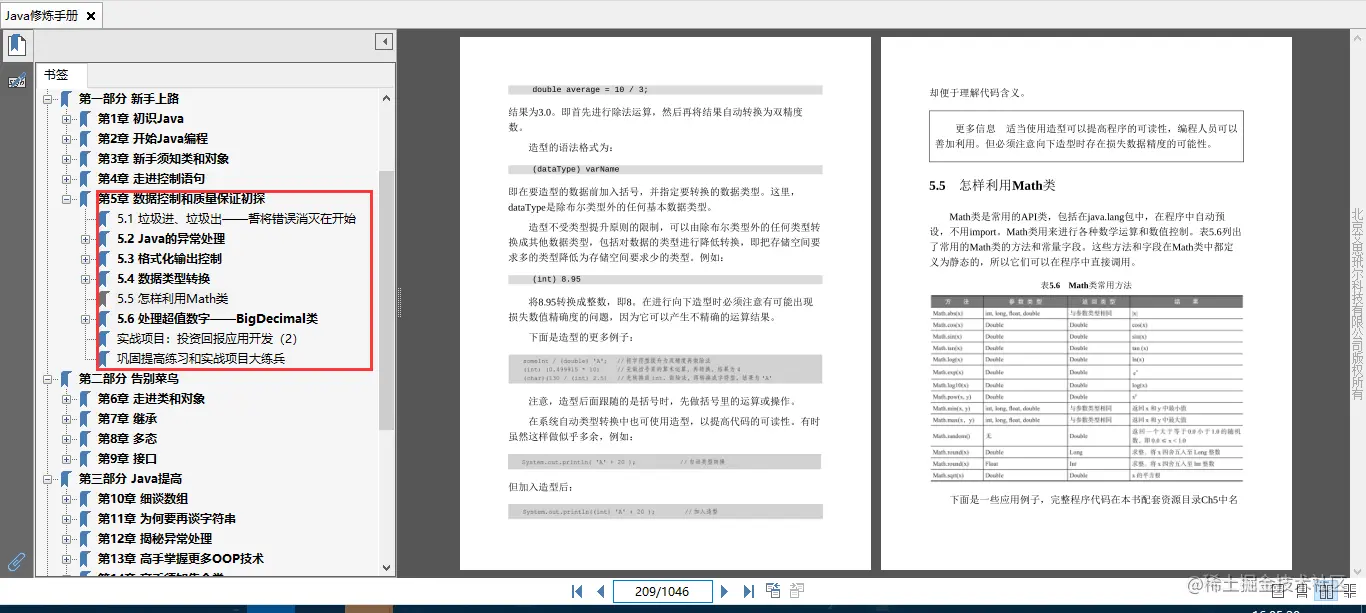Jump to the first page icon

577,591
